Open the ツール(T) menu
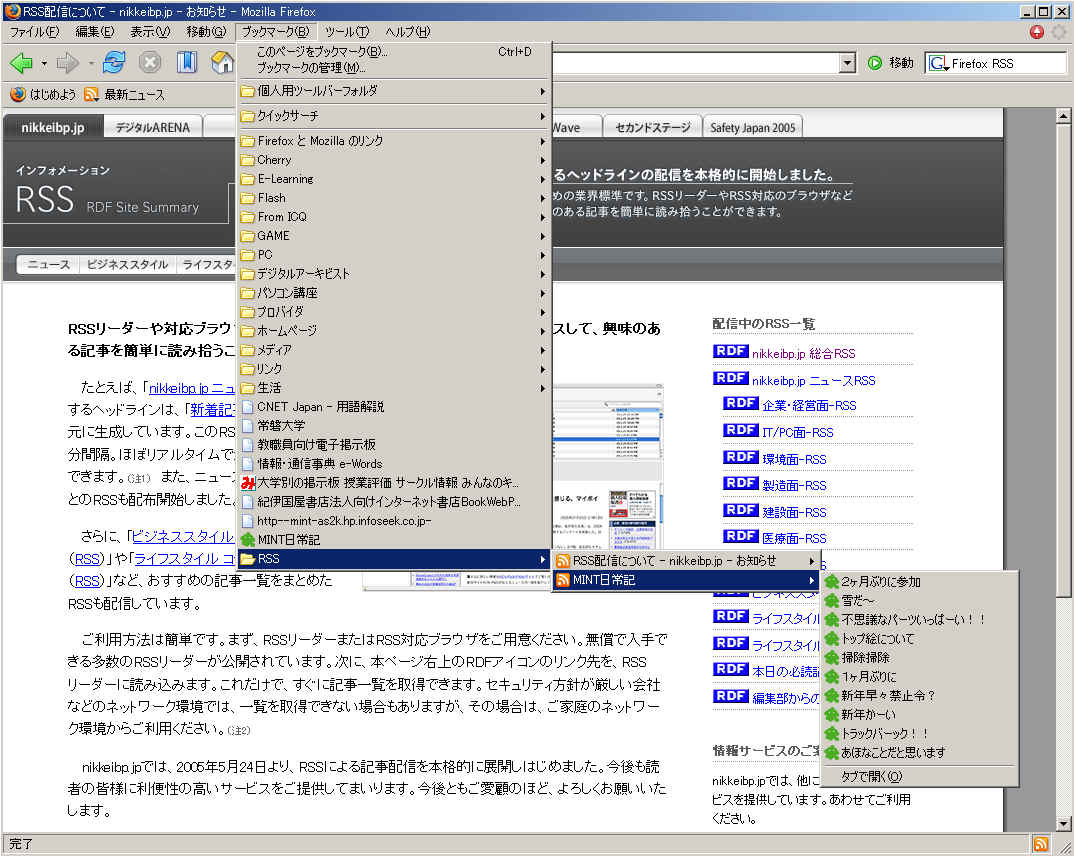Screen dimensions: 1074x856 [347, 32]
